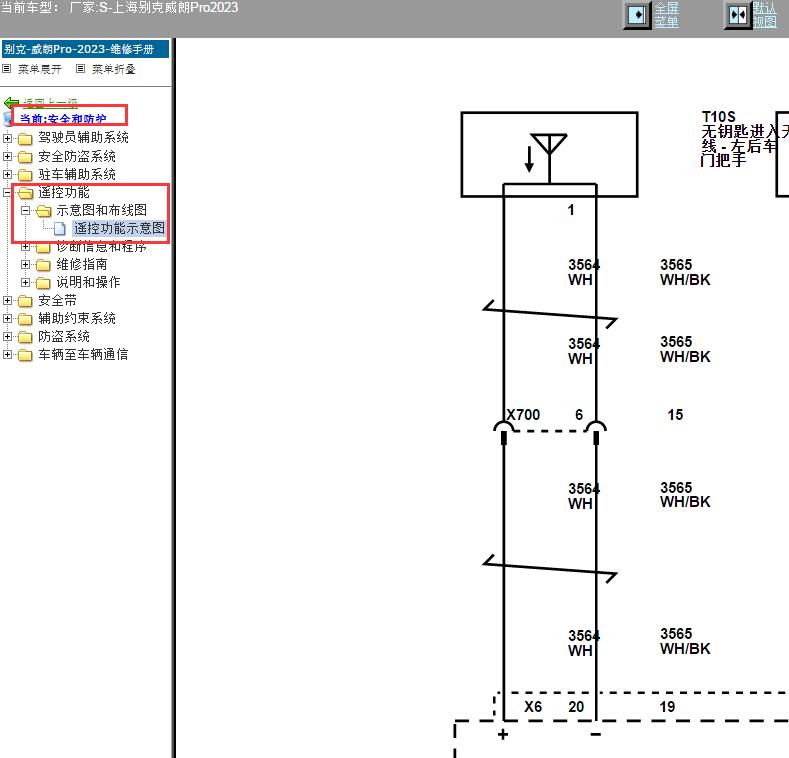Screen dimensions: 789x758
Task: Click the default view icon
Action: [x=738, y=15]
